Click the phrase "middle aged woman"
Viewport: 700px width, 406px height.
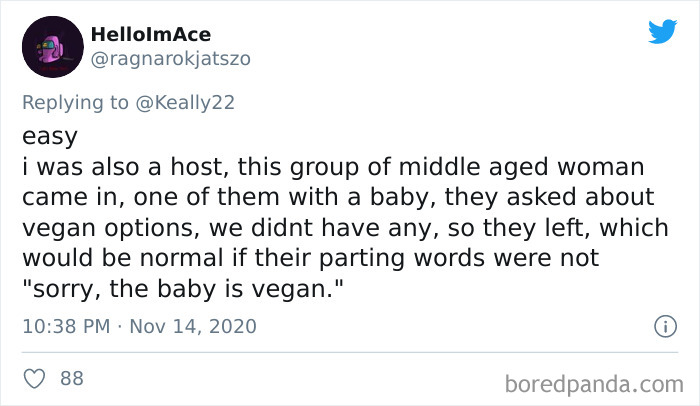[x=521, y=167]
